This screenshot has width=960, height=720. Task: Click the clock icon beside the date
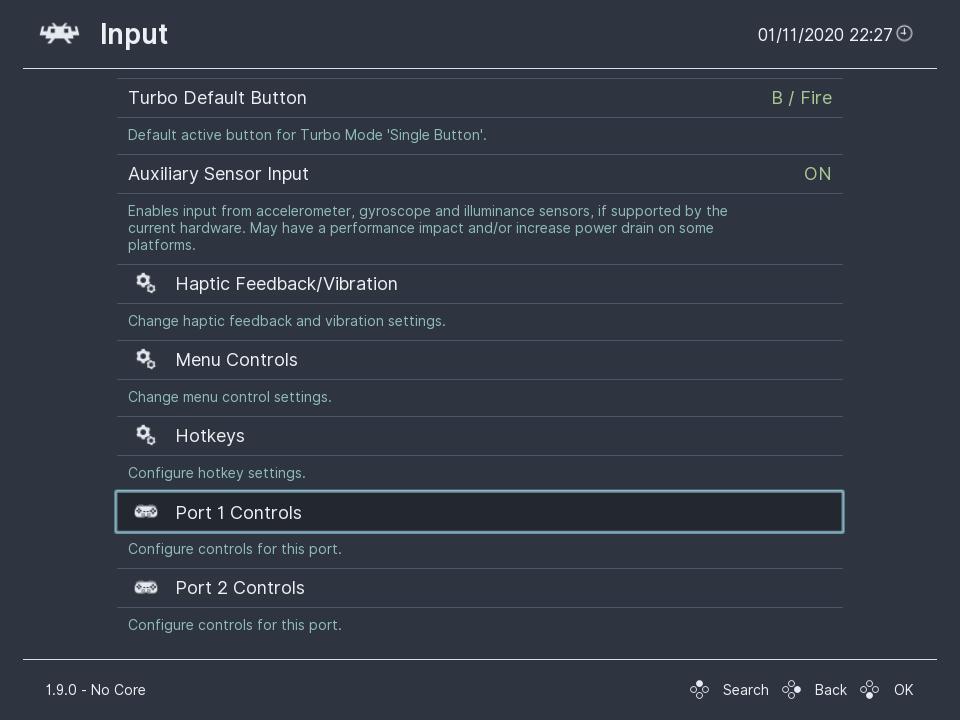pyautogui.click(x=904, y=33)
